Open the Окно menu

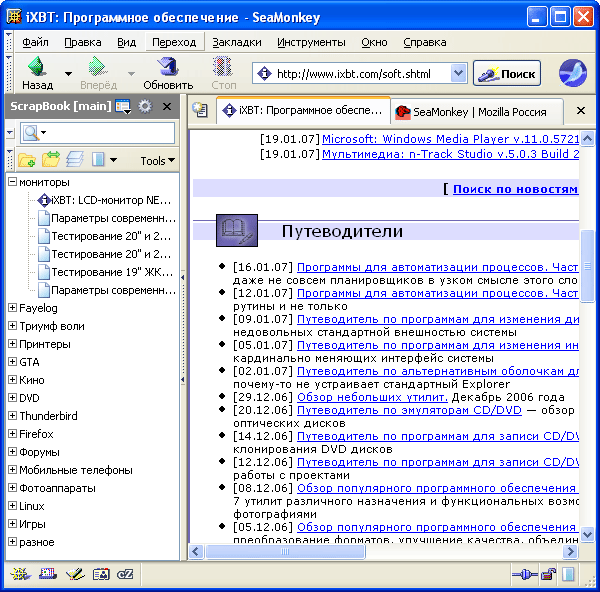click(x=374, y=42)
